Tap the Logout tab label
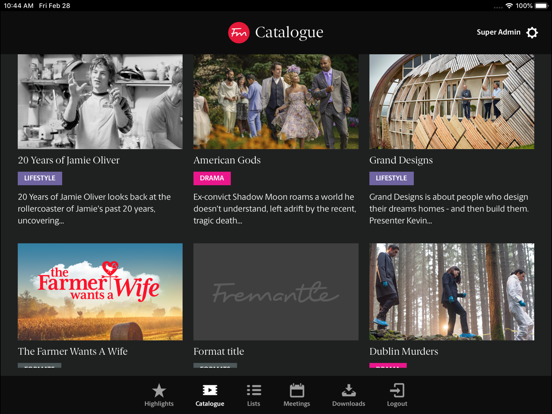 pos(397,404)
